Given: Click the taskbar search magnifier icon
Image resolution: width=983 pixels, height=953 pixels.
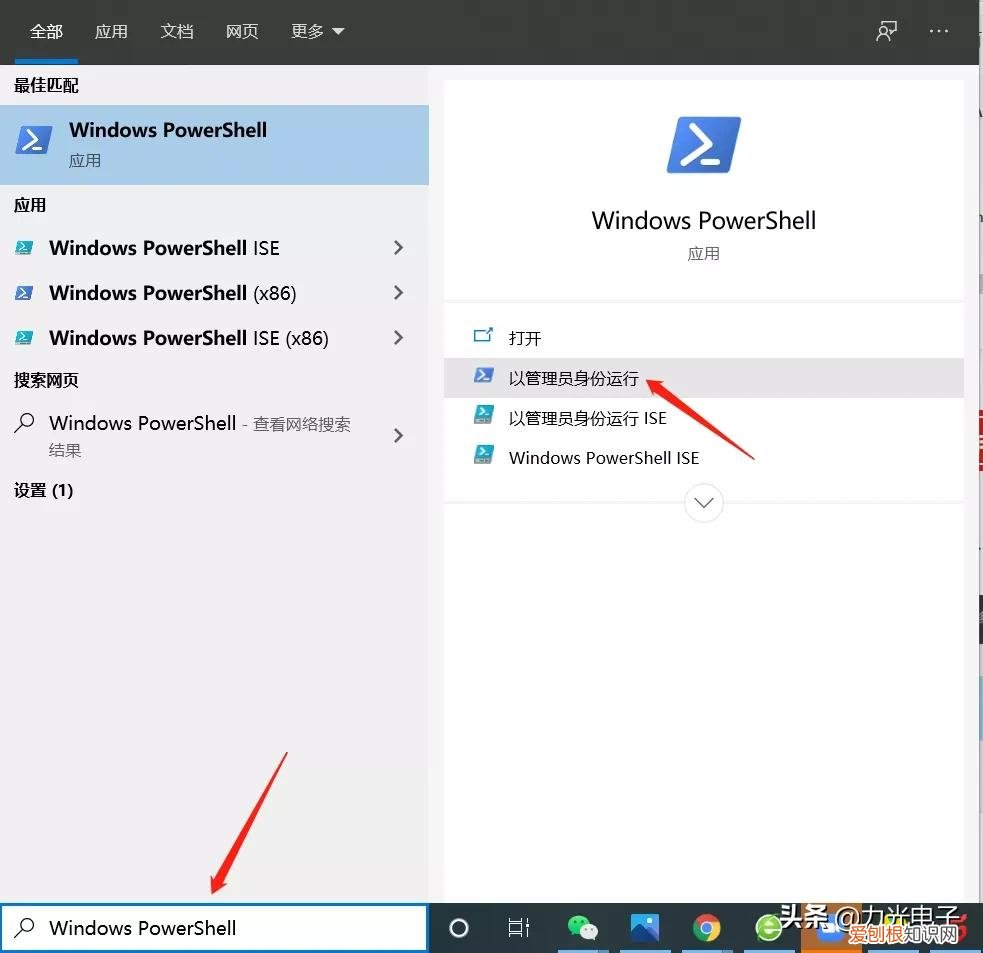Looking at the screenshot, I should click(24, 928).
